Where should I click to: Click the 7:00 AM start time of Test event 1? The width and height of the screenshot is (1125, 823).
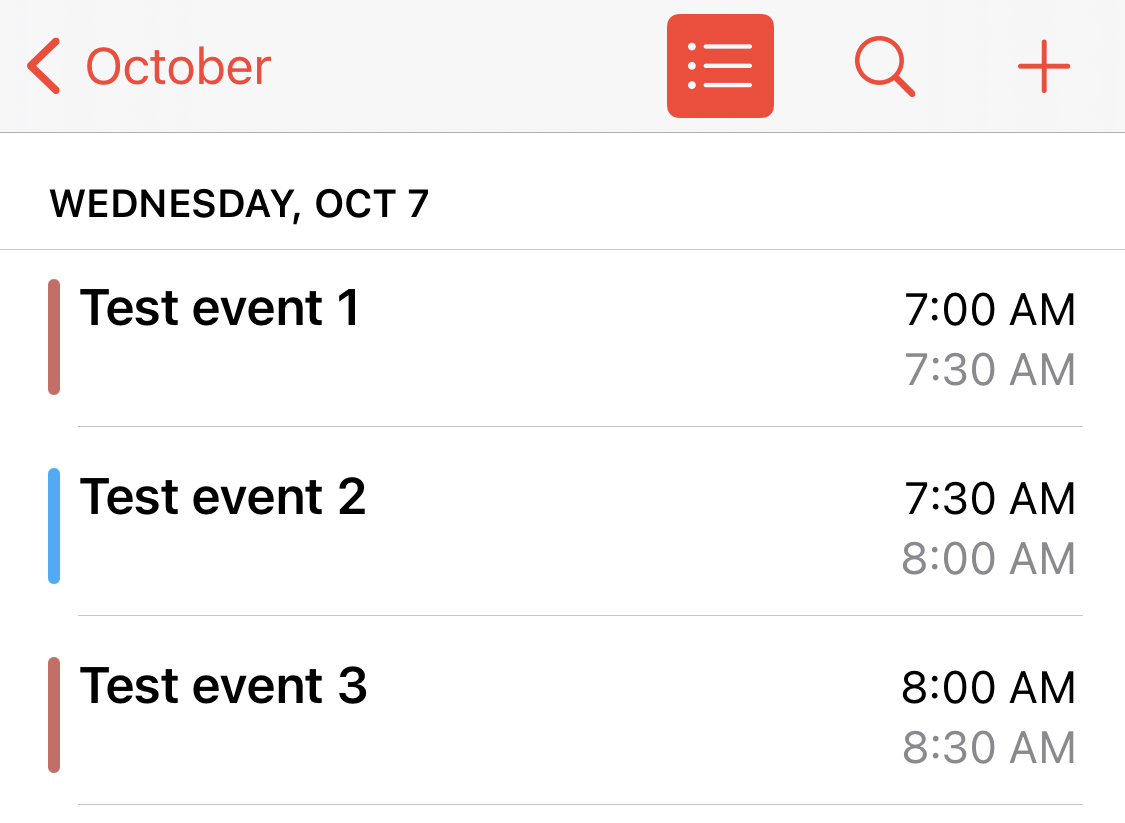click(989, 310)
